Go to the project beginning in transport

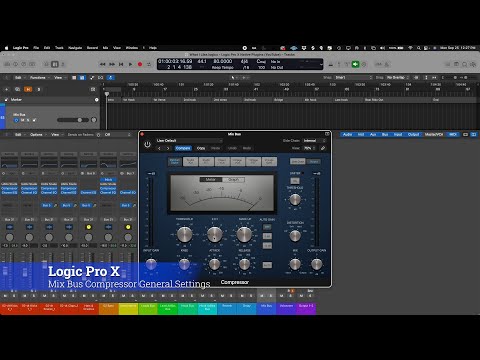tap(121, 64)
